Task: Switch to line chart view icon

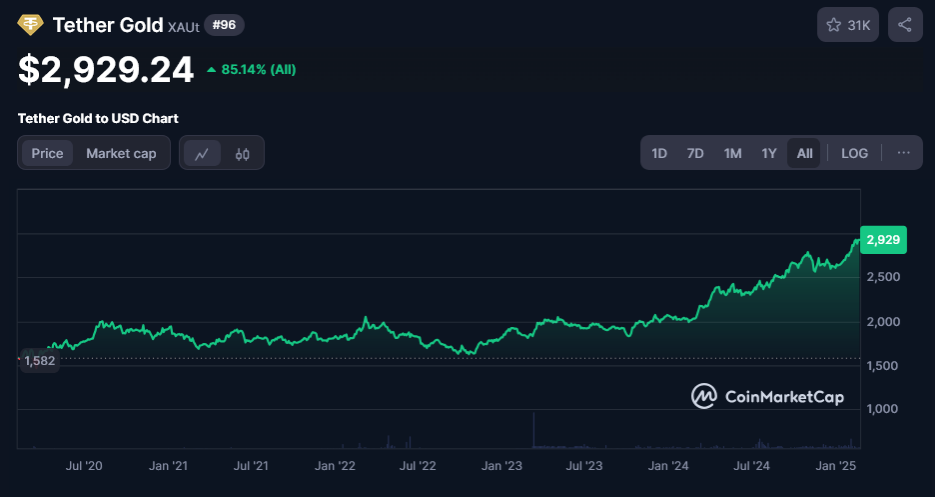Action: 202,153
